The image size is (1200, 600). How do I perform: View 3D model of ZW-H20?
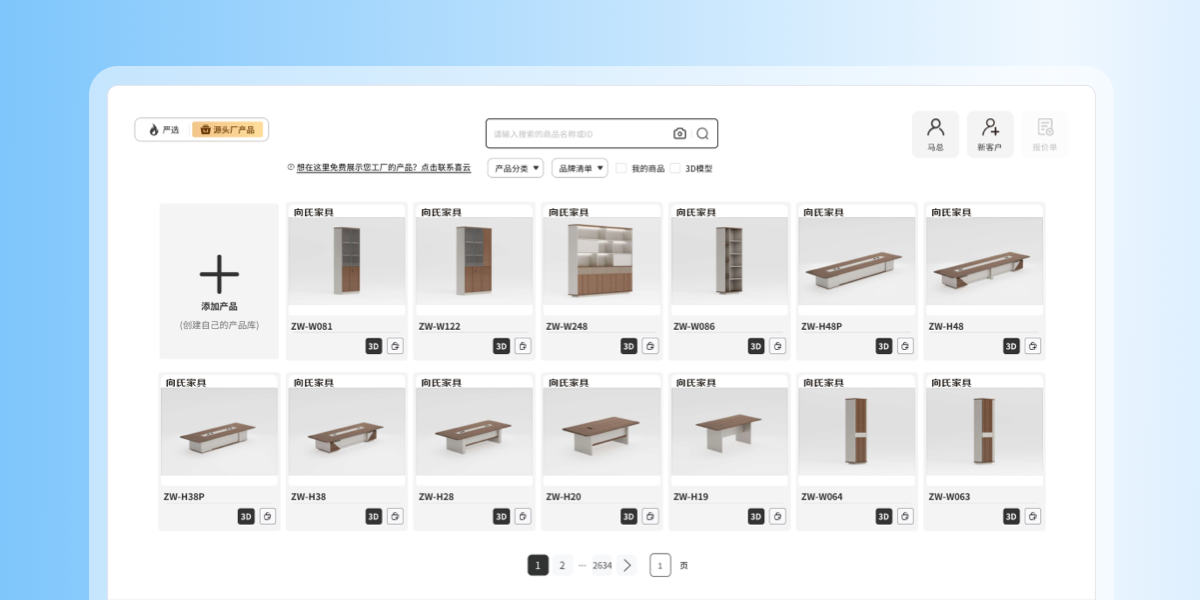pyautogui.click(x=629, y=516)
